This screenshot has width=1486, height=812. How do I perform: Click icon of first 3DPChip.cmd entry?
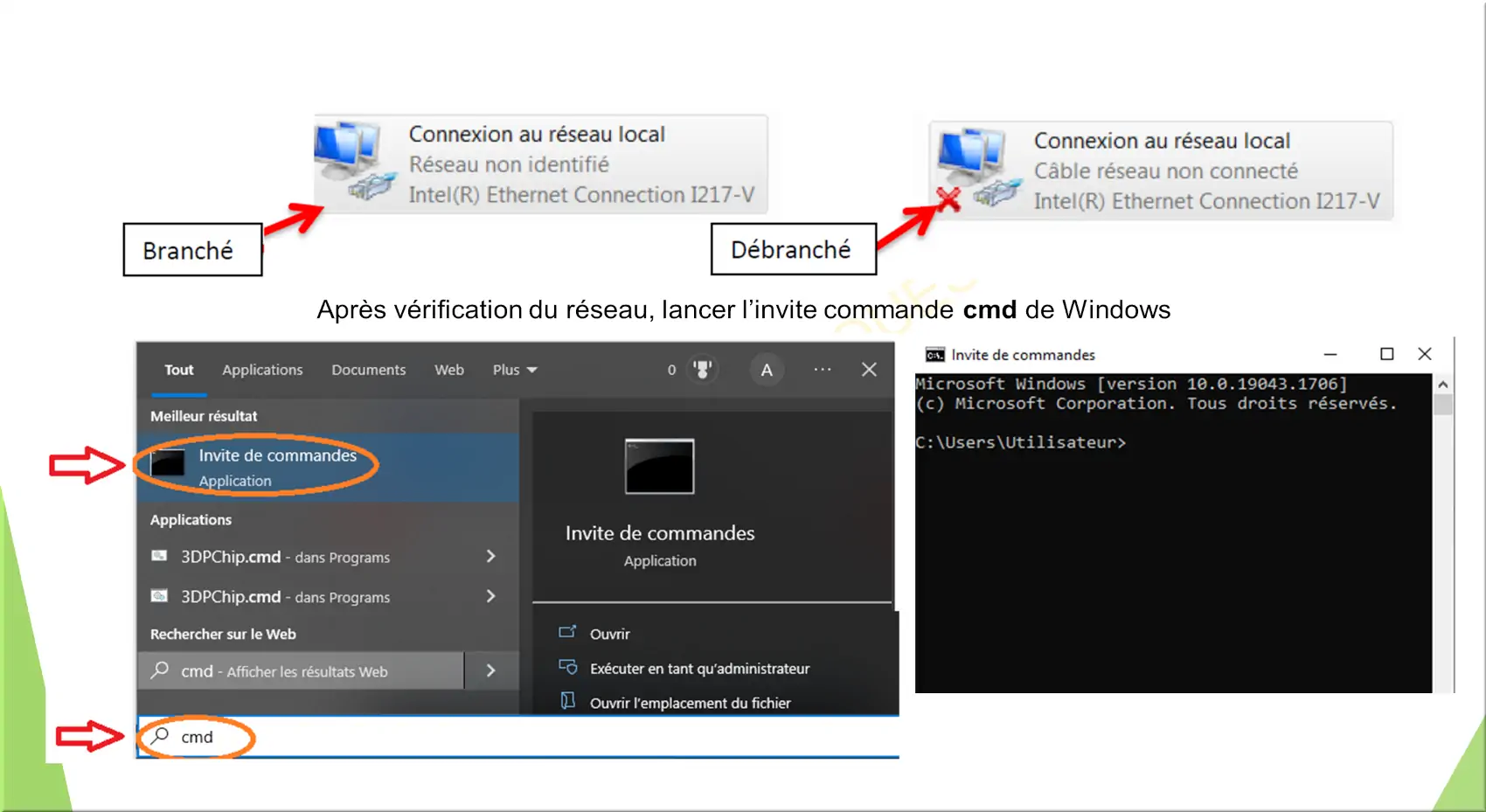(x=159, y=556)
